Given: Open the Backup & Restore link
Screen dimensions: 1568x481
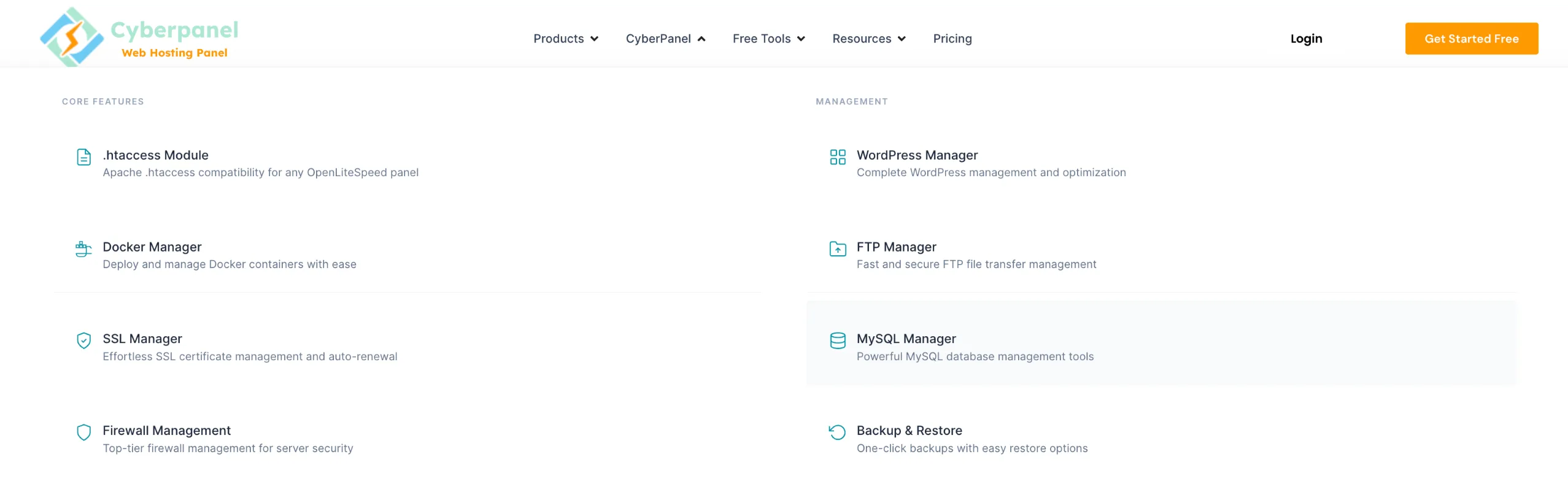Looking at the screenshot, I should 909,431.
